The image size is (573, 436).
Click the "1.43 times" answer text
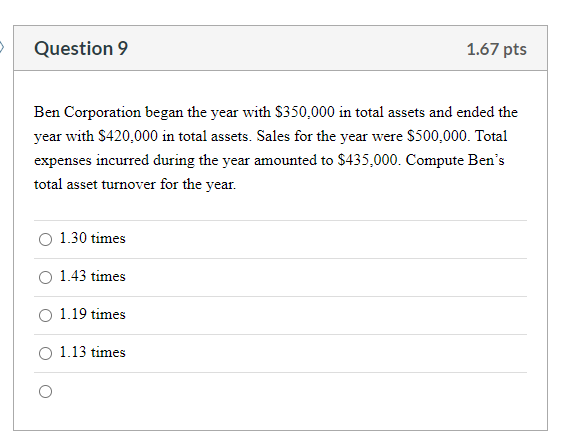(x=92, y=276)
